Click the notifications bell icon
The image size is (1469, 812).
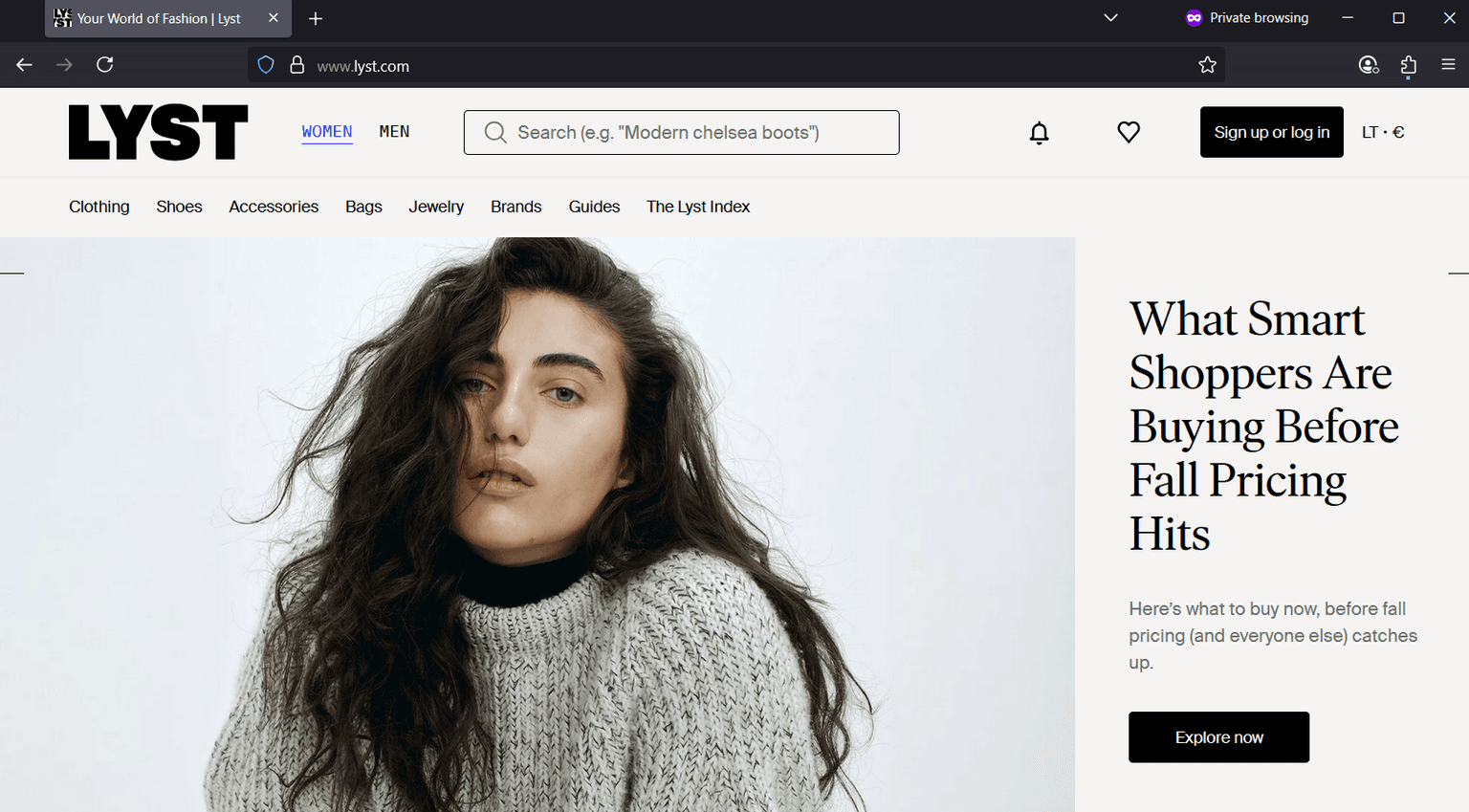1039,133
